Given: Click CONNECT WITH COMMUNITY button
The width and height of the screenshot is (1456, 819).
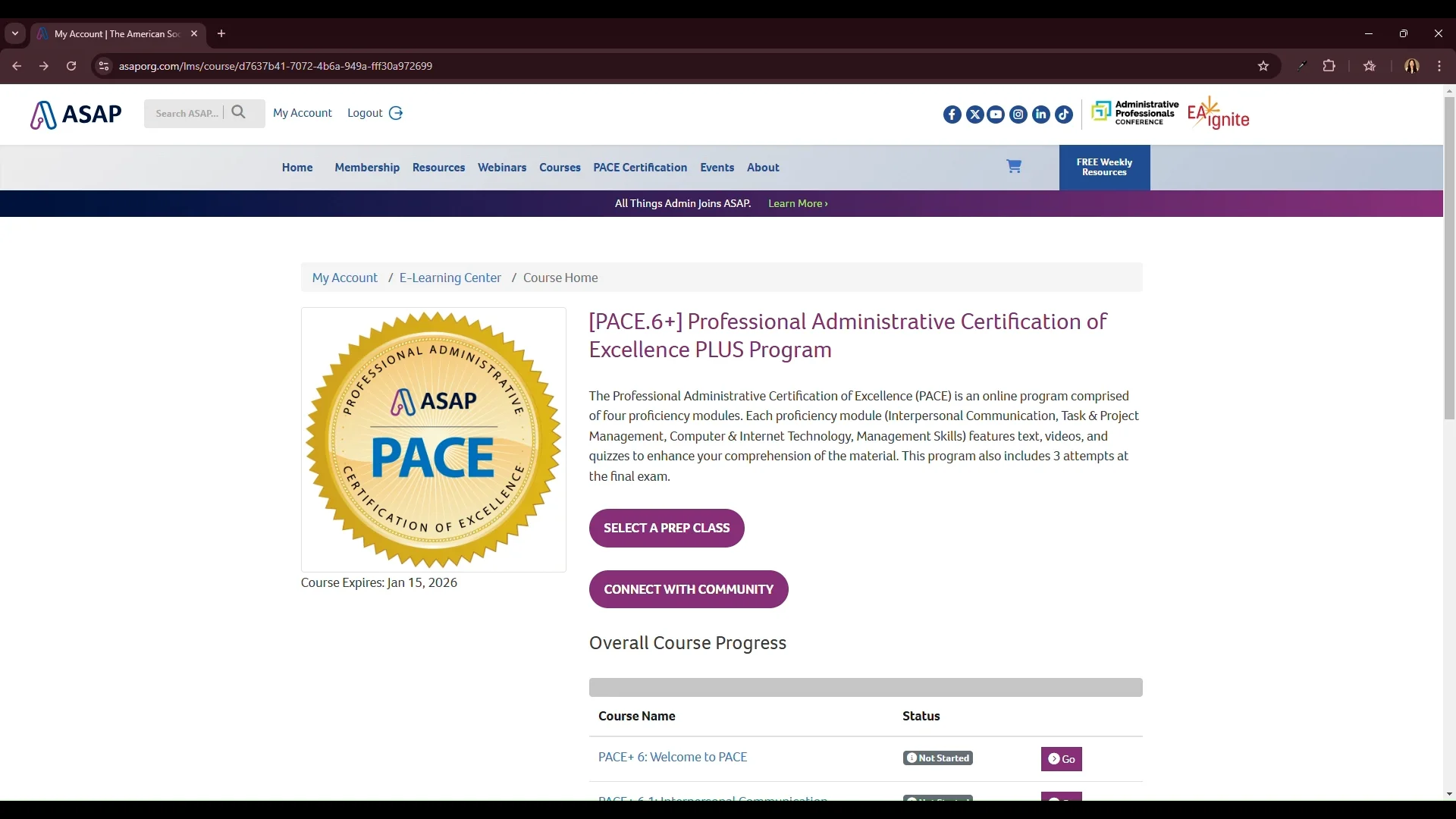Looking at the screenshot, I should tap(689, 589).
